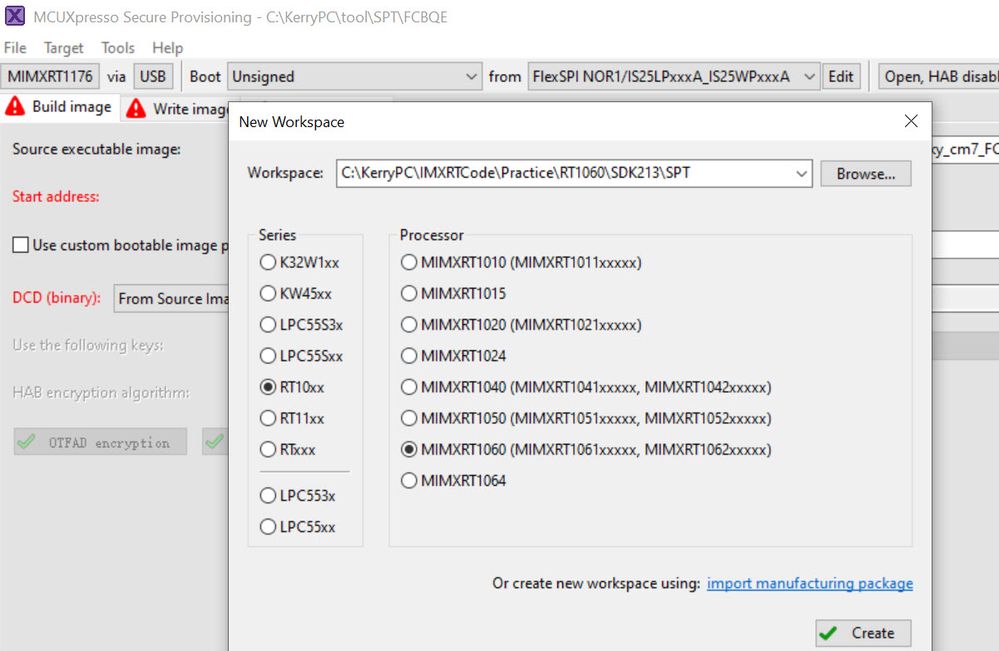Open the Target menu

click(64, 48)
